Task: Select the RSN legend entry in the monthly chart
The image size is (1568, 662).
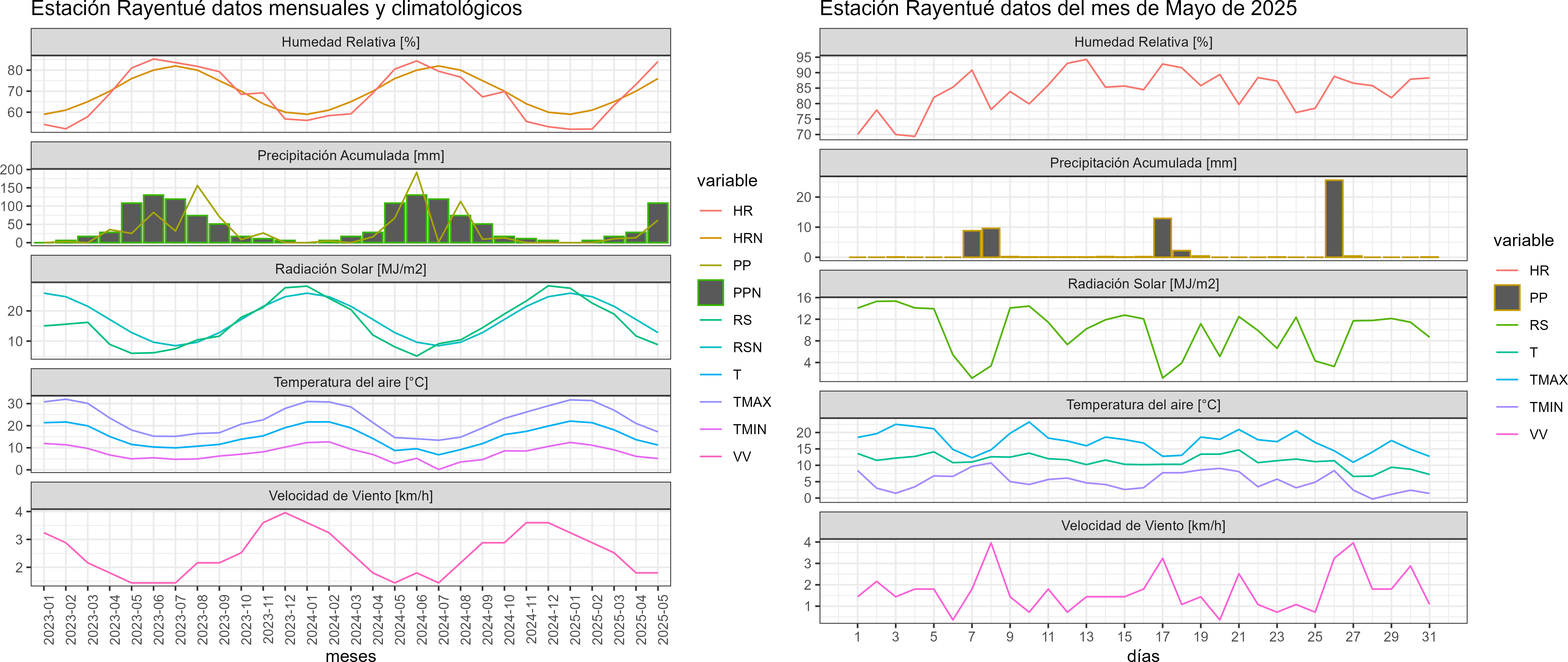Action: pos(731,347)
